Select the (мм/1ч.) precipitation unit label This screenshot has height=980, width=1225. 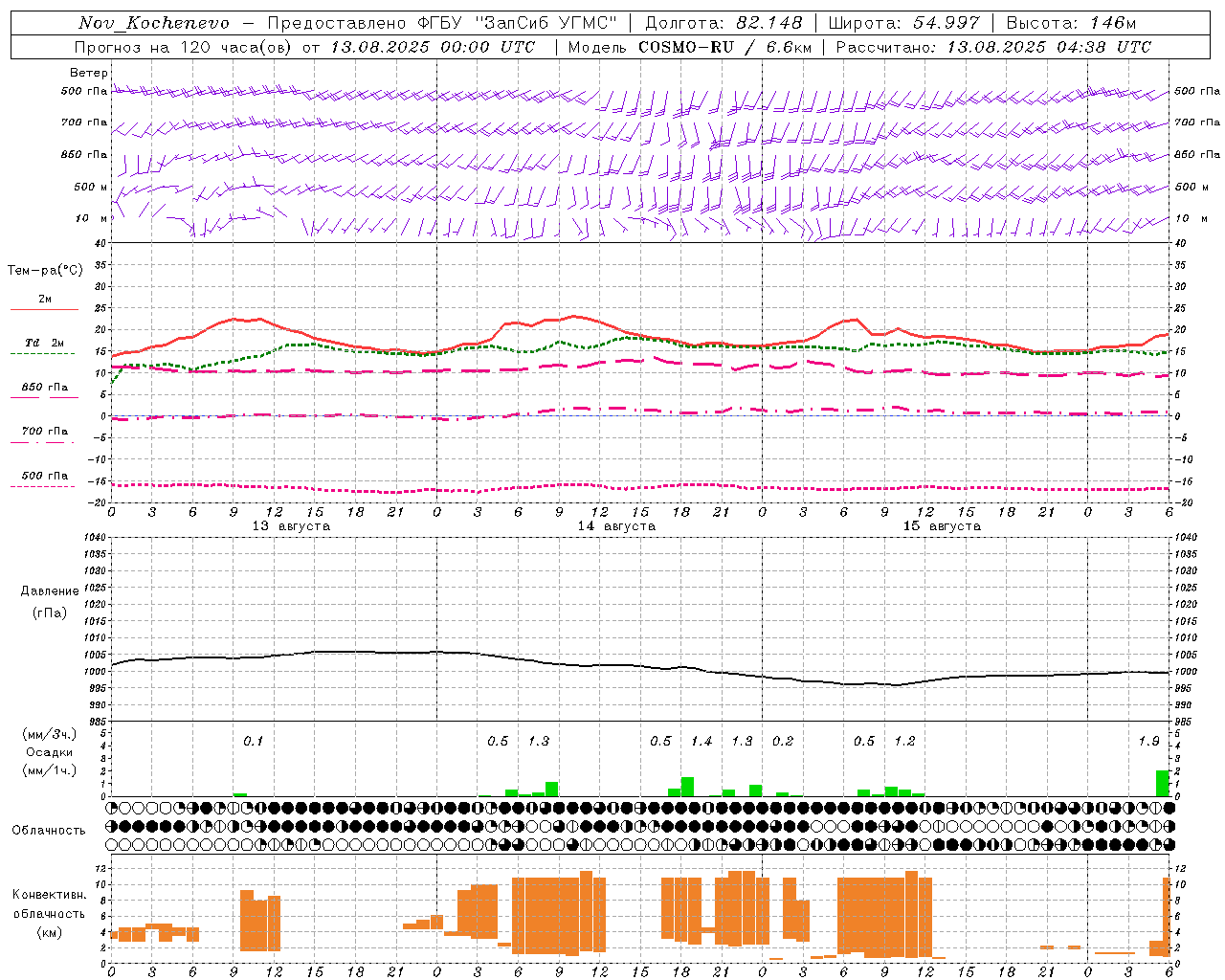point(50,770)
